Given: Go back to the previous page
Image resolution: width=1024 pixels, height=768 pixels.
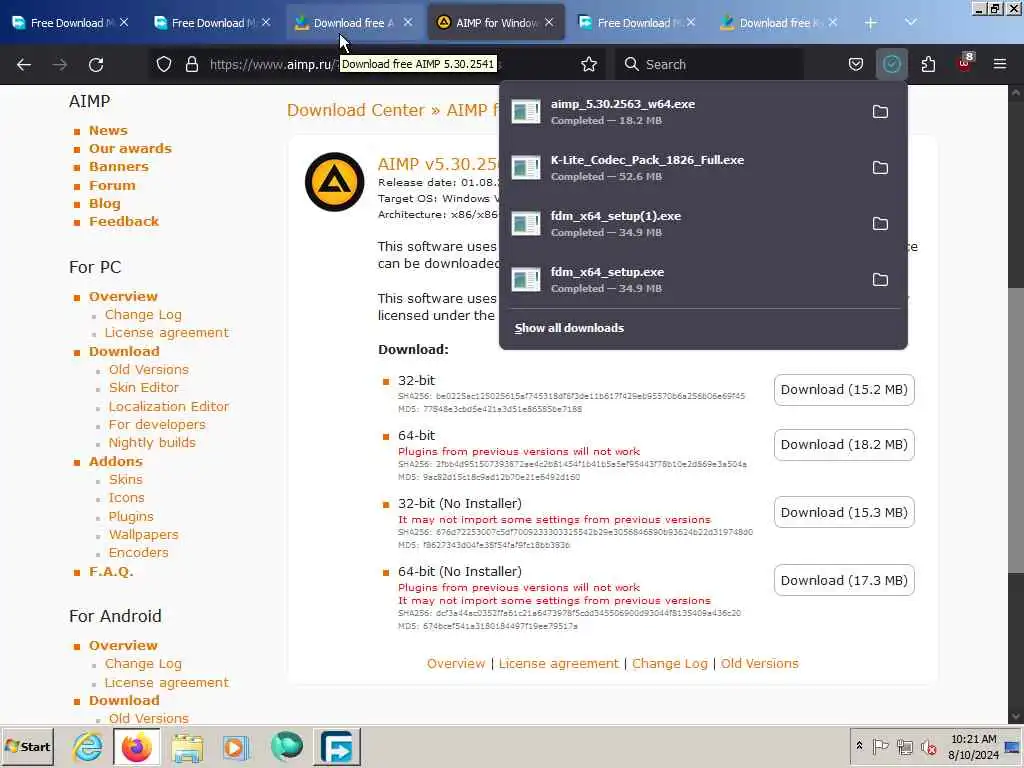Looking at the screenshot, I should [24, 64].
